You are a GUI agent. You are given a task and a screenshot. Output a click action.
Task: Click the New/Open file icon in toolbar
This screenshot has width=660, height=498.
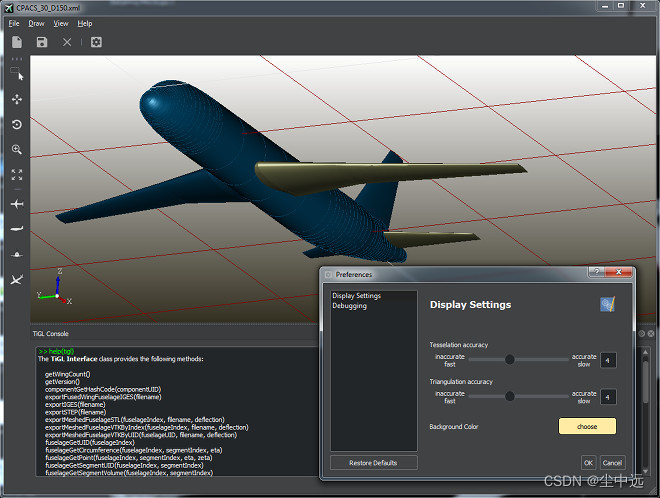17,42
